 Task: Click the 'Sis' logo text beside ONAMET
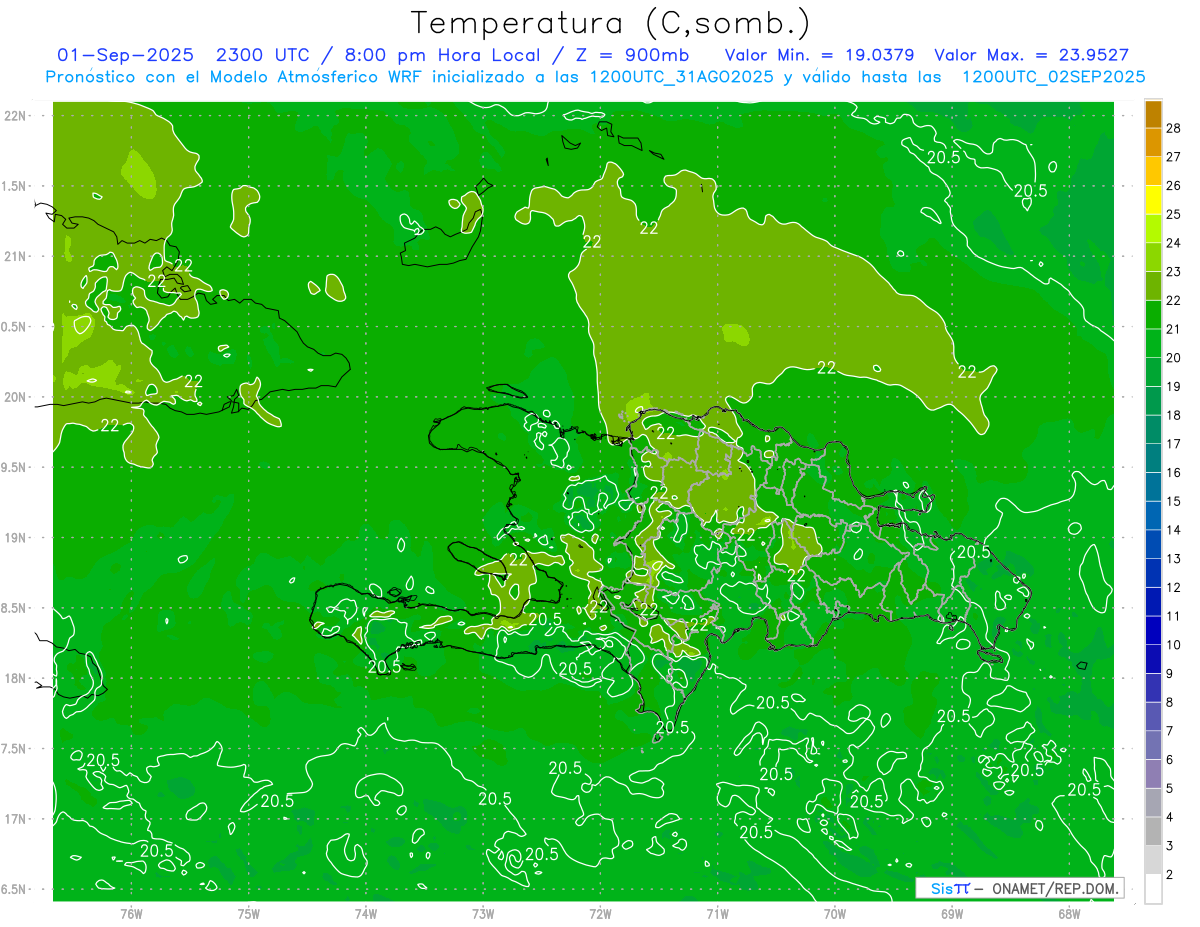[942, 888]
